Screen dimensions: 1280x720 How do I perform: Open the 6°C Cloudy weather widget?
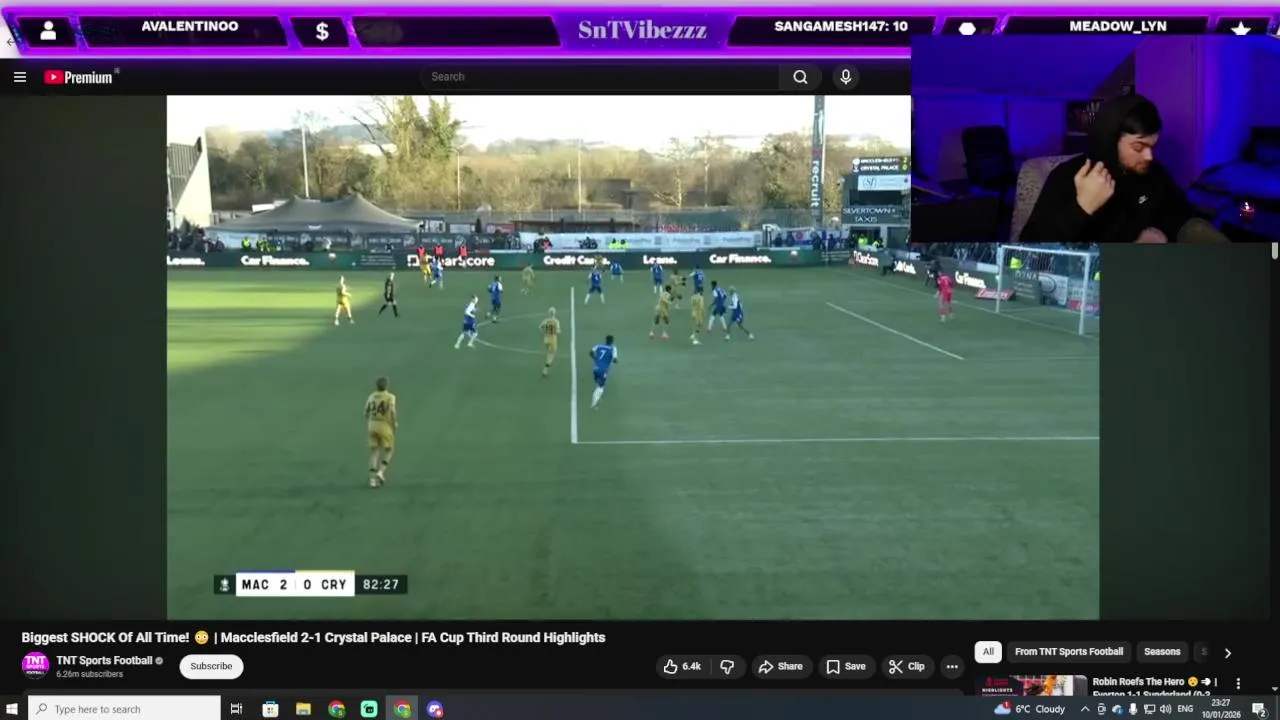coord(1030,709)
